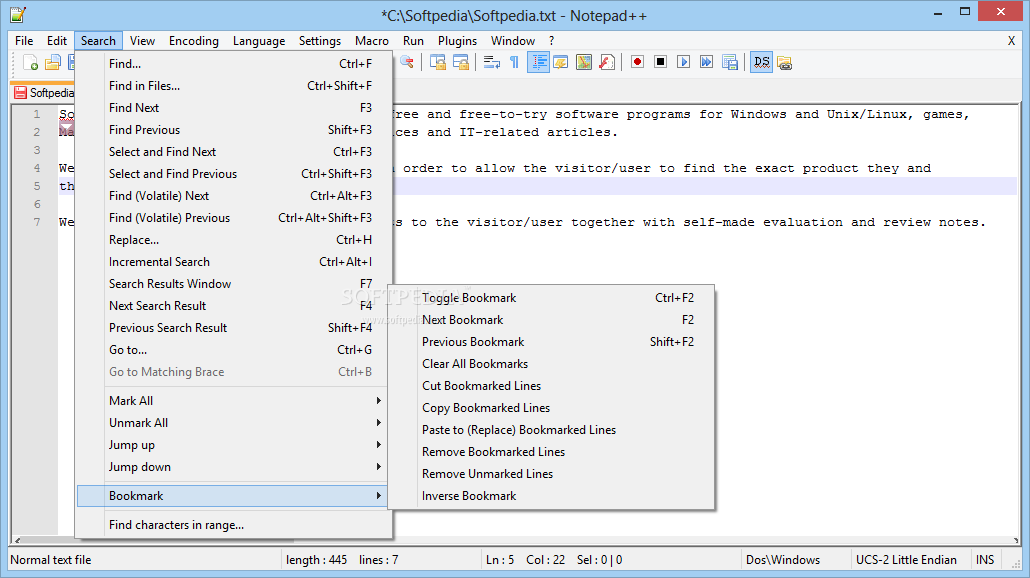Toggle synchronize horizontal scrolling icon
Image resolution: width=1030 pixels, height=578 pixels.
tap(461, 62)
